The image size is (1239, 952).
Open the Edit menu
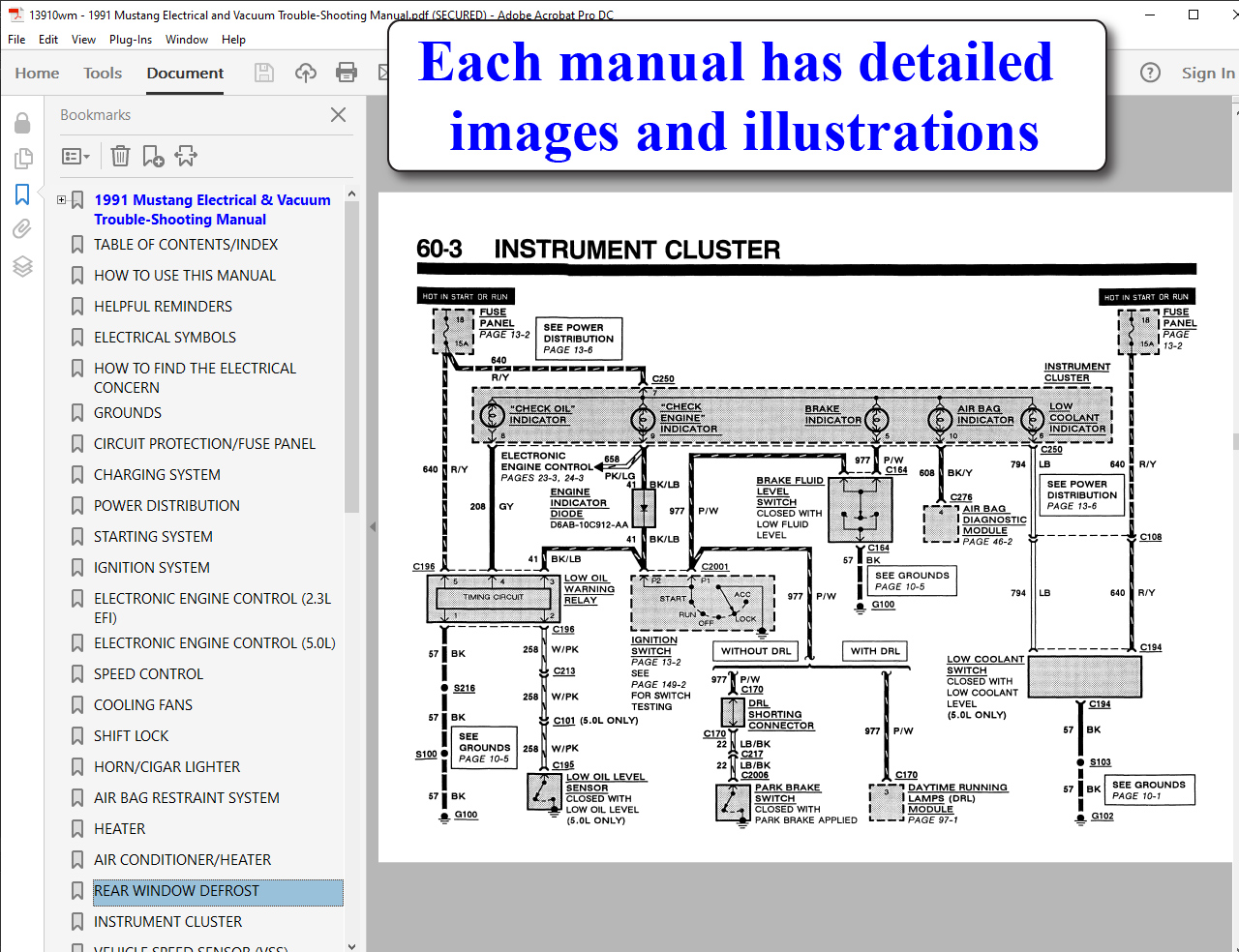tap(48, 40)
